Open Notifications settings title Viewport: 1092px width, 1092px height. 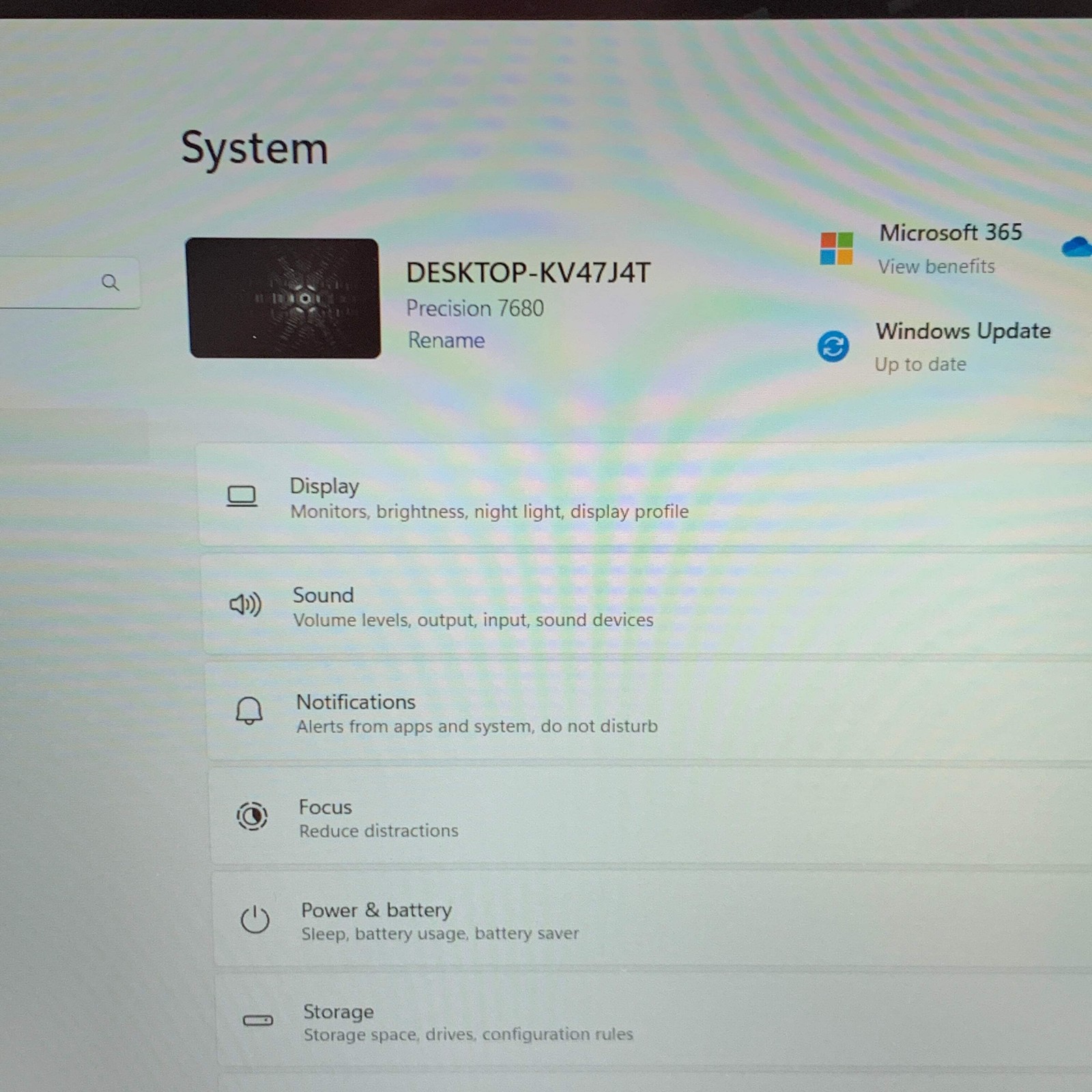pyautogui.click(x=356, y=702)
